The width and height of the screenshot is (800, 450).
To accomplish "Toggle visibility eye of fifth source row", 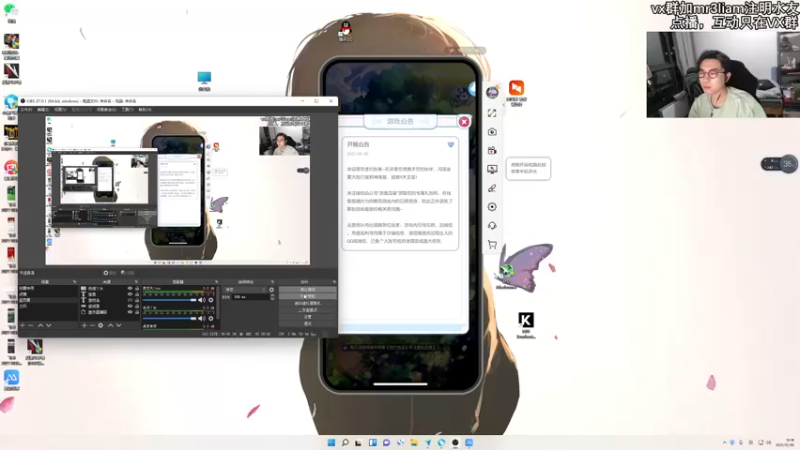I will (x=130, y=312).
